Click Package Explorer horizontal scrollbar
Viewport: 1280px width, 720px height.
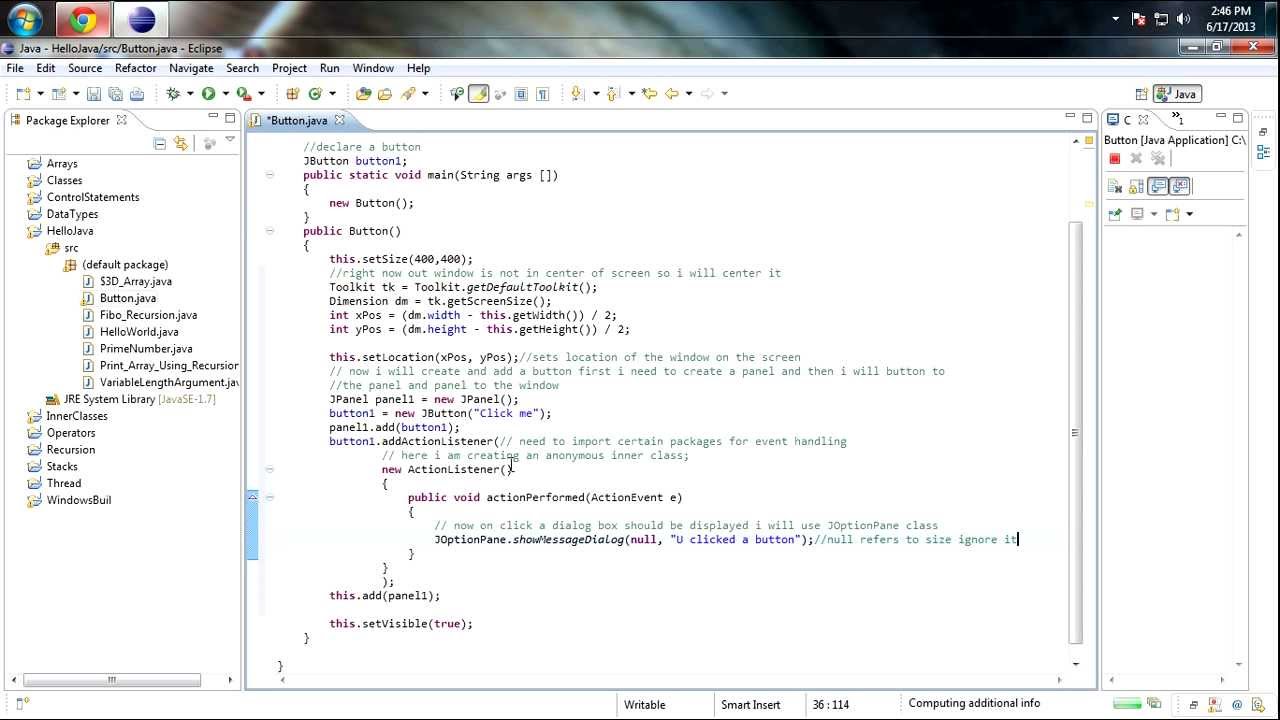point(111,680)
